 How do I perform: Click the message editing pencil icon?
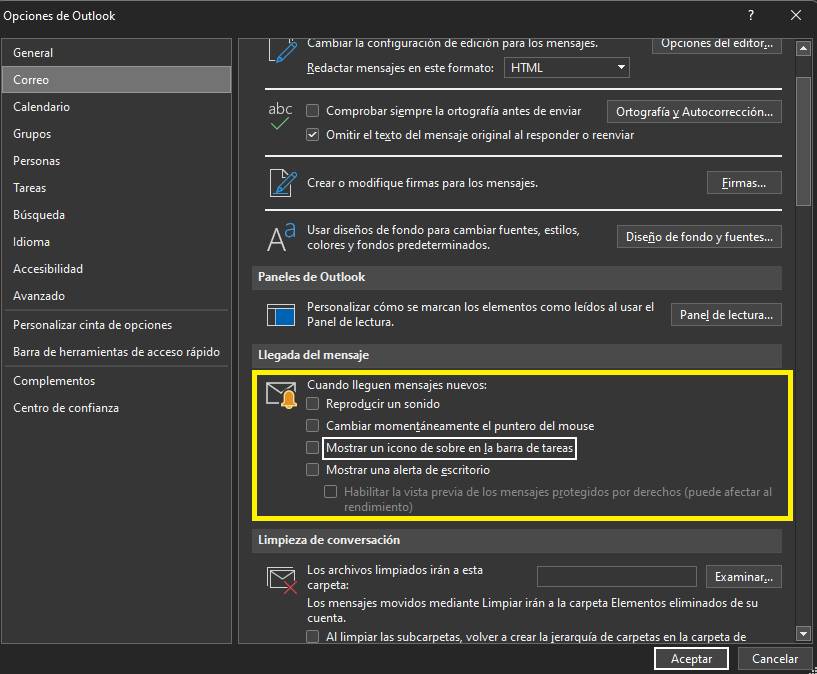coord(282,51)
